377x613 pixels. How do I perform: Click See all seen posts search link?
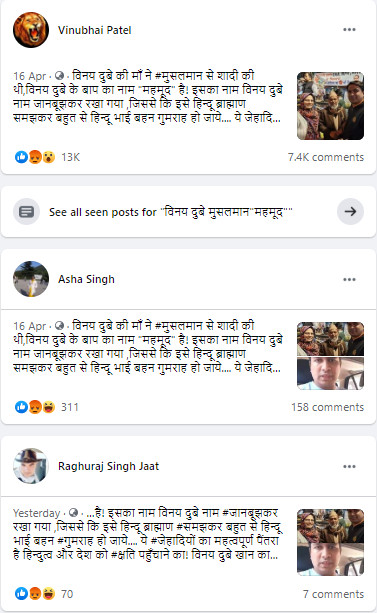pyautogui.click(x=171, y=212)
